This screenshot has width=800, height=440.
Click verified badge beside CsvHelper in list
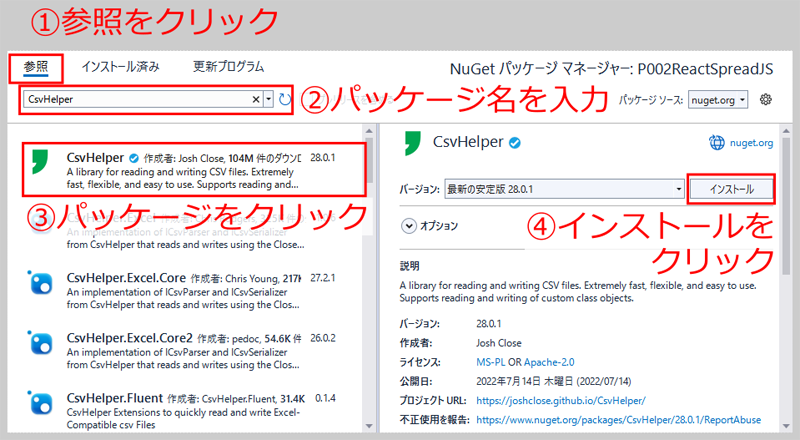click(134, 158)
